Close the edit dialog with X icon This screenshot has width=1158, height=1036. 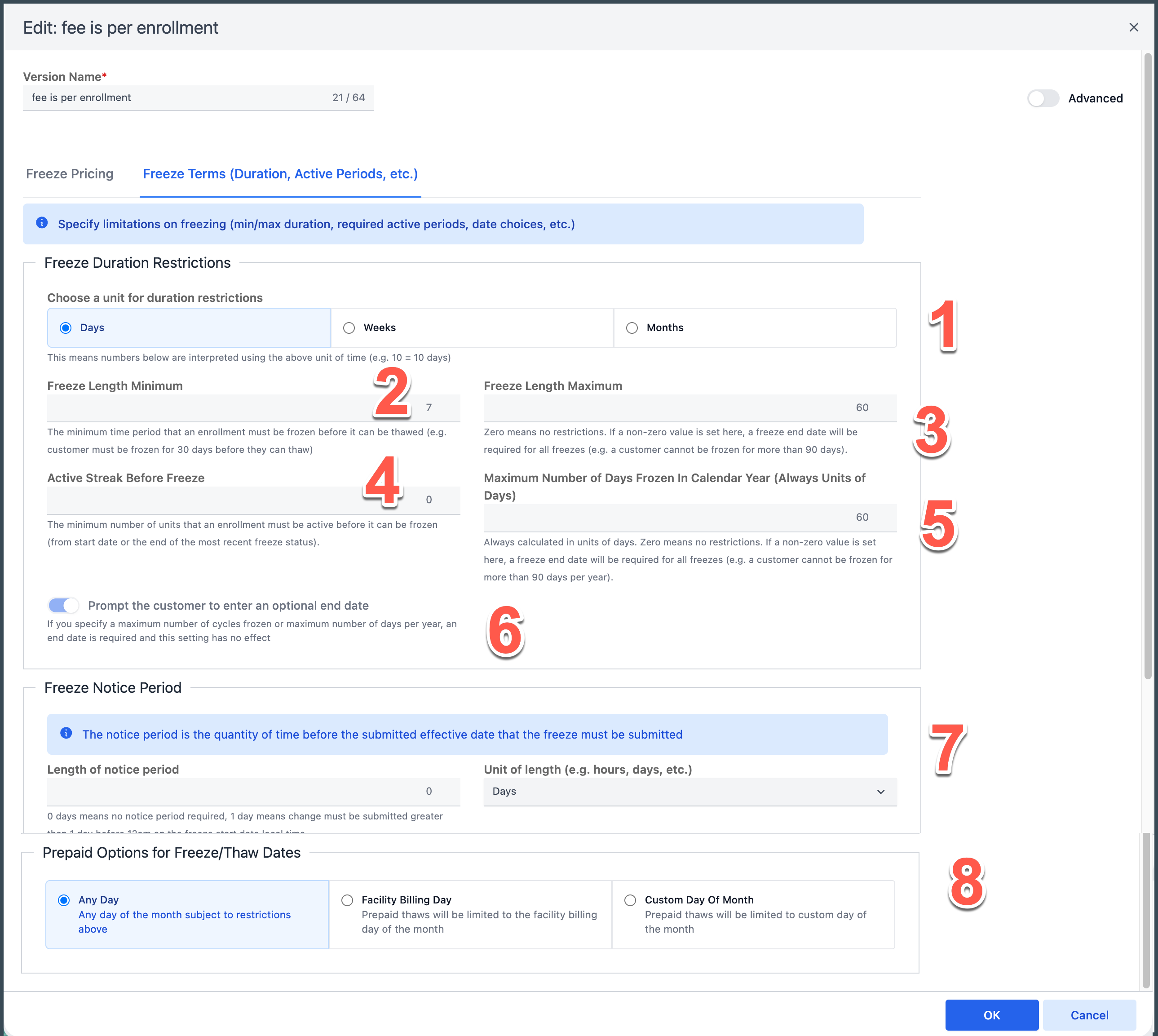[1134, 27]
